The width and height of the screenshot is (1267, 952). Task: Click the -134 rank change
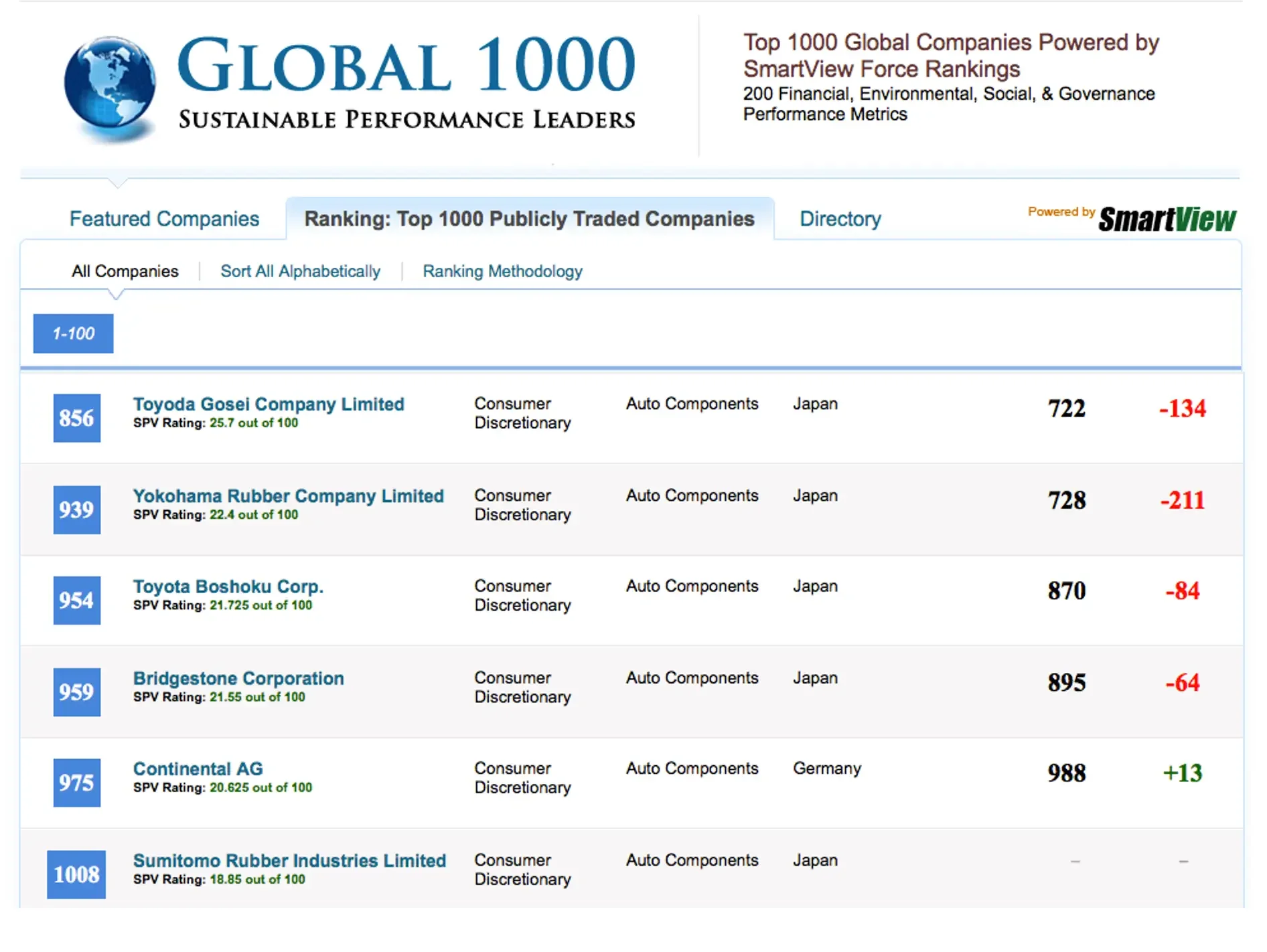[1183, 408]
